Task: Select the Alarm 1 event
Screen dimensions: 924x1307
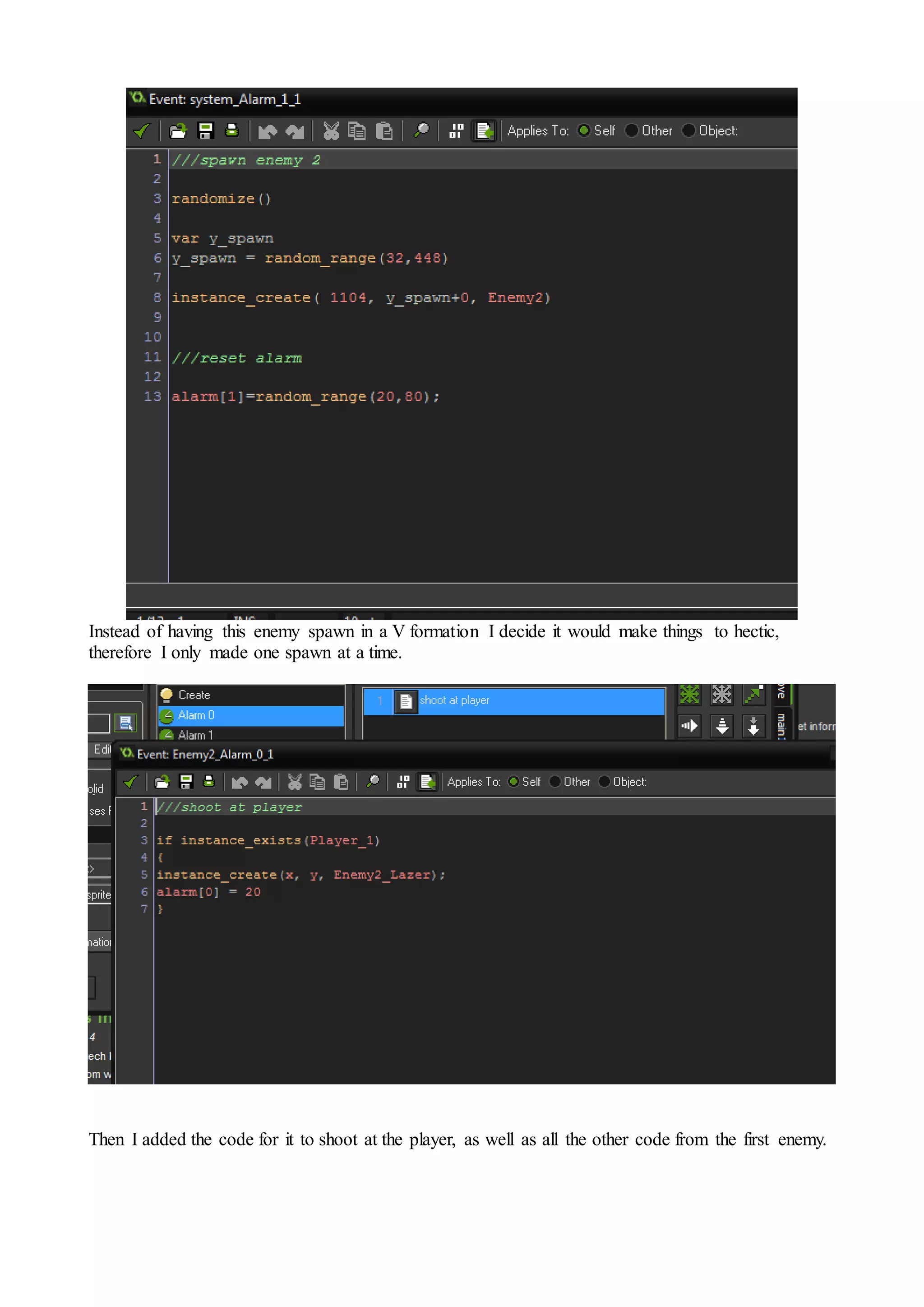Action: tap(195, 735)
